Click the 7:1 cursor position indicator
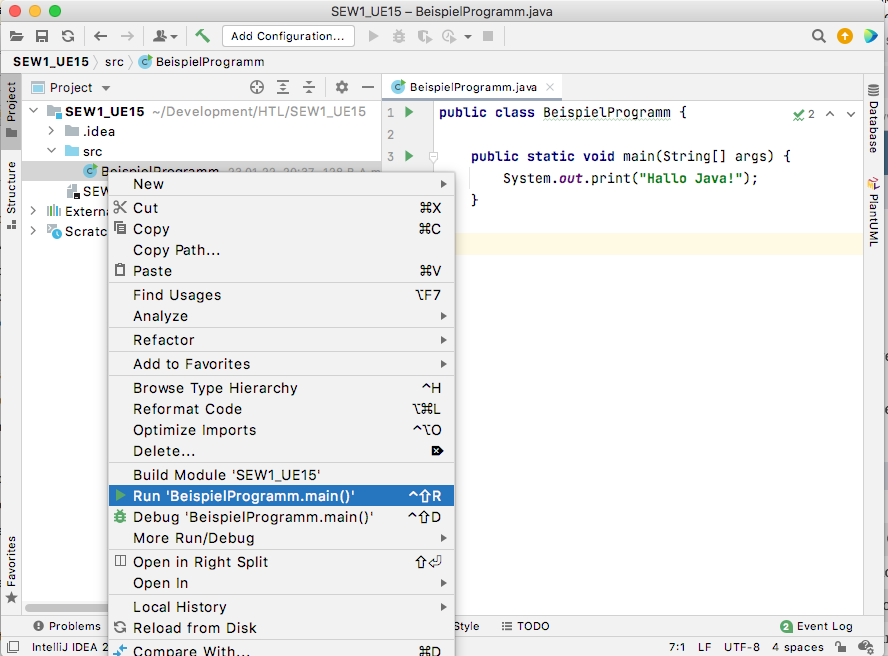Image resolution: width=888 pixels, height=656 pixels. click(677, 647)
